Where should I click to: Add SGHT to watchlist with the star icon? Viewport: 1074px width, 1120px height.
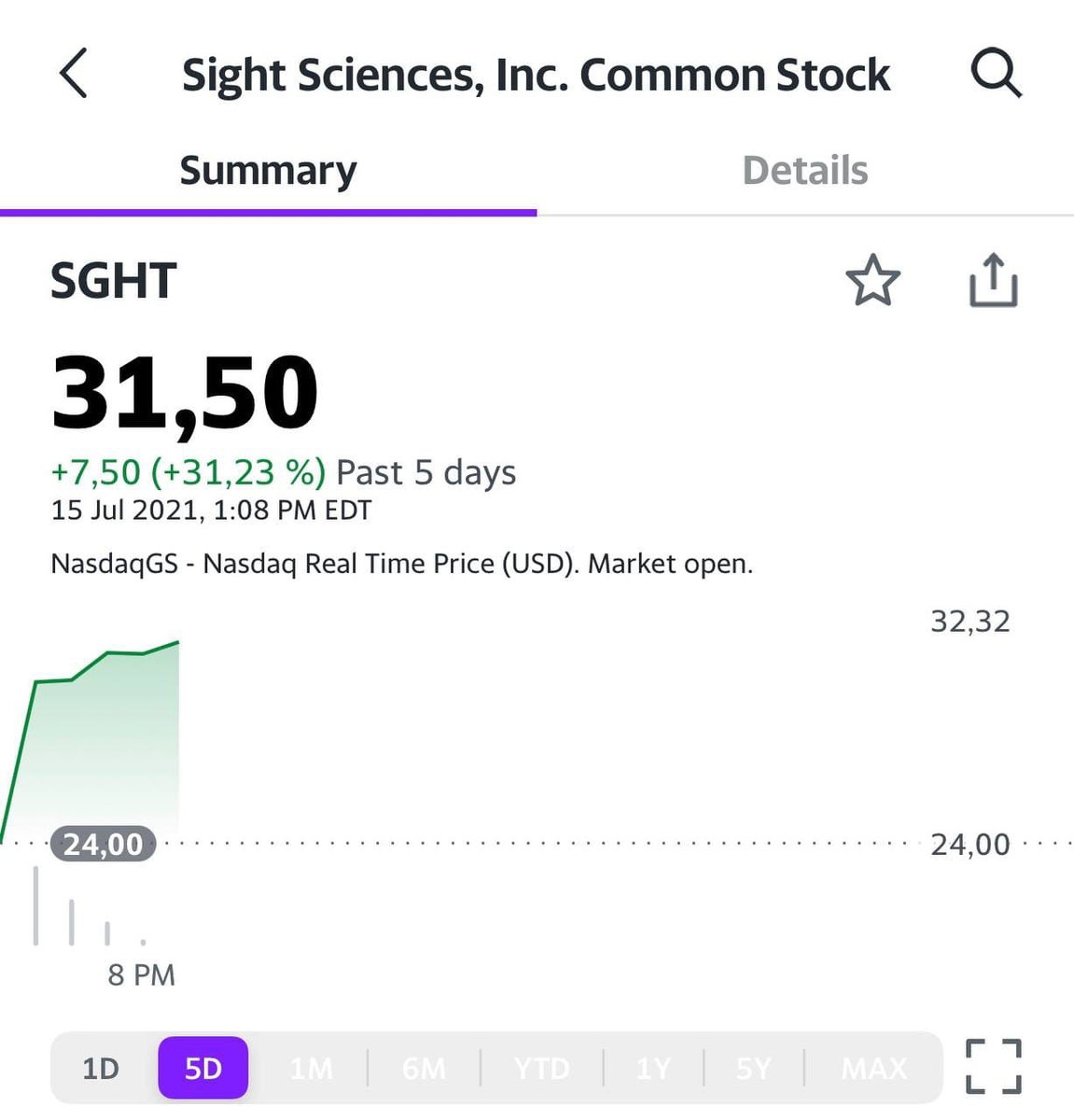(872, 280)
